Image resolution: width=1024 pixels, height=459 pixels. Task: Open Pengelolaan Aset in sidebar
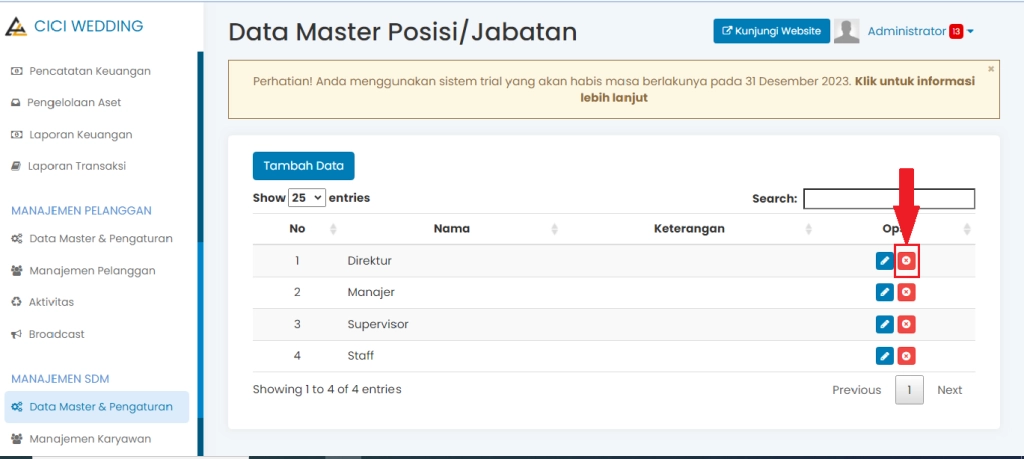[66, 103]
